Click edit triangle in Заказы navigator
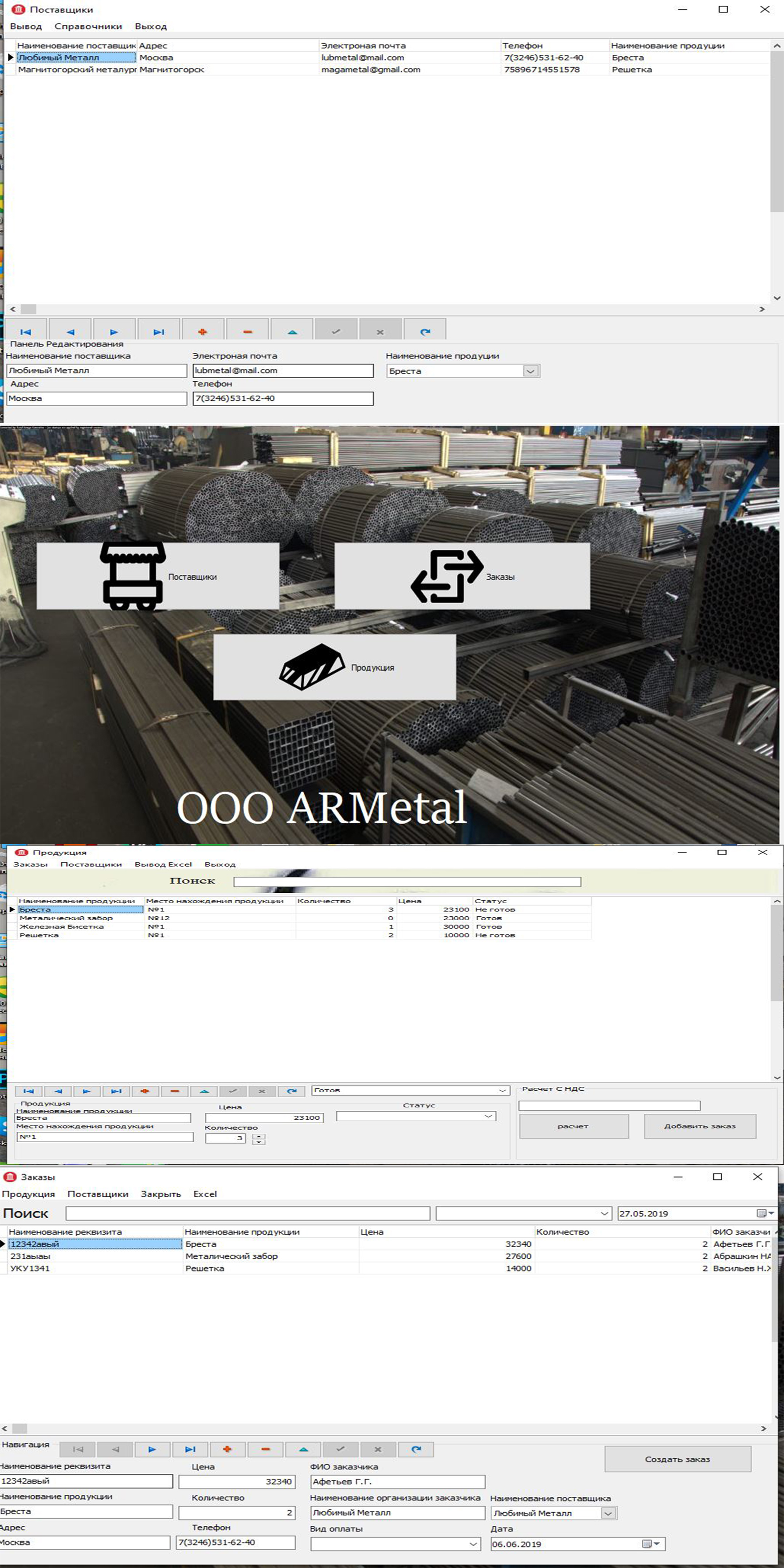This screenshot has width=784, height=1568. (x=303, y=1449)
